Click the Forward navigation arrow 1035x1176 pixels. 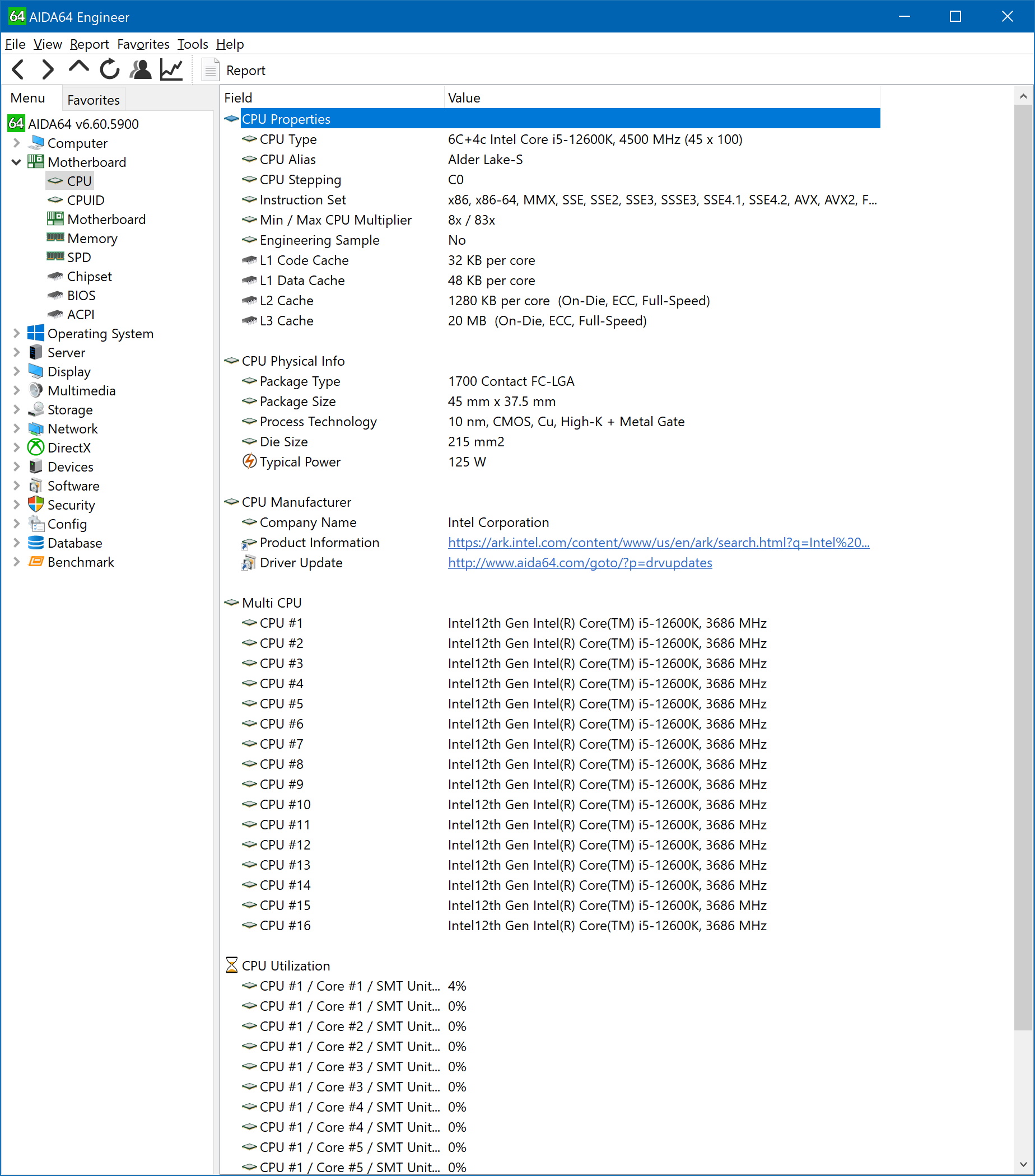(x=48, y=69)
